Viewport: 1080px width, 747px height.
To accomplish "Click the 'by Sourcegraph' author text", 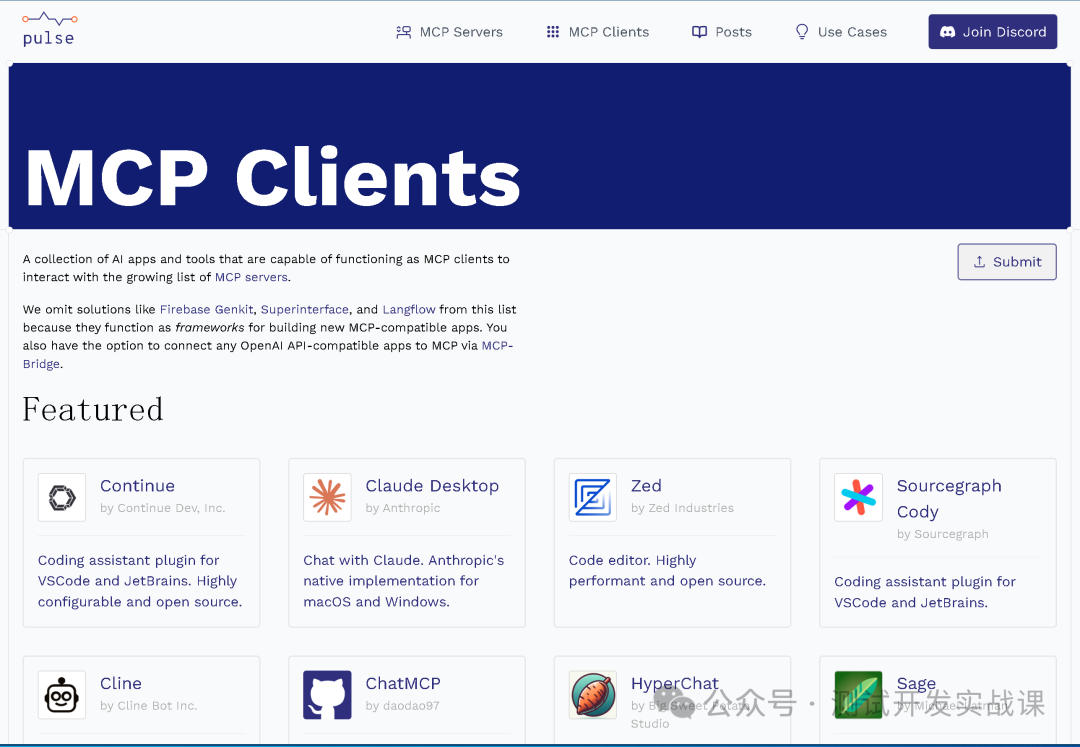I will click(943, 534).
